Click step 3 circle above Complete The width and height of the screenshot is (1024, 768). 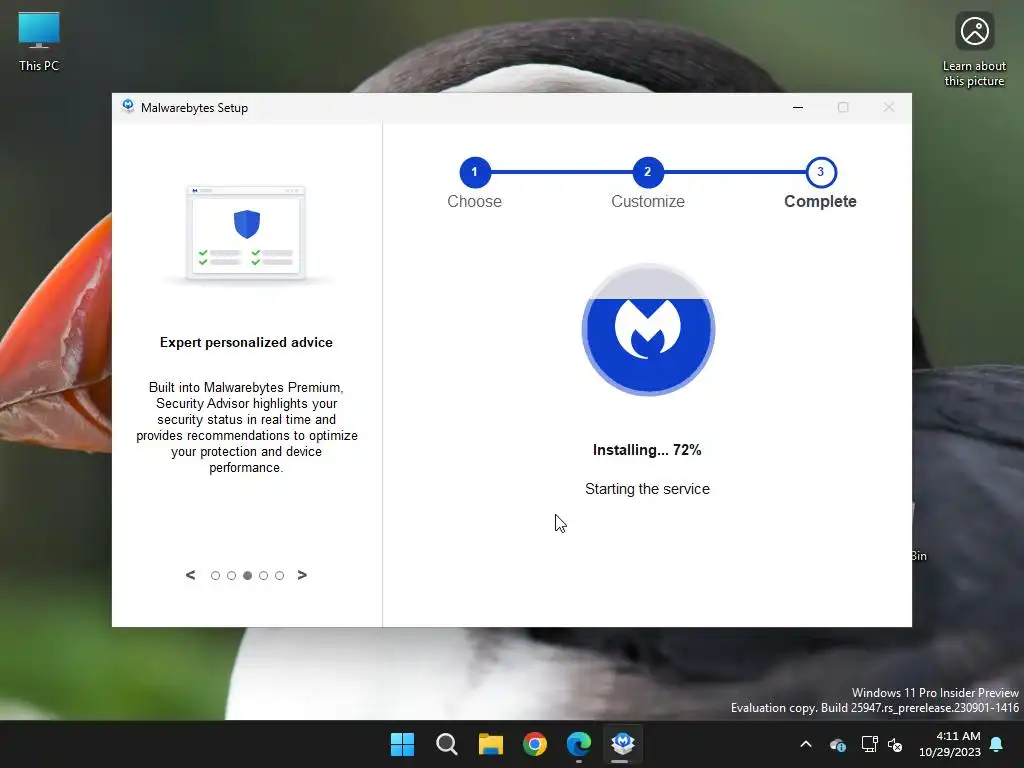click(821, 172)
